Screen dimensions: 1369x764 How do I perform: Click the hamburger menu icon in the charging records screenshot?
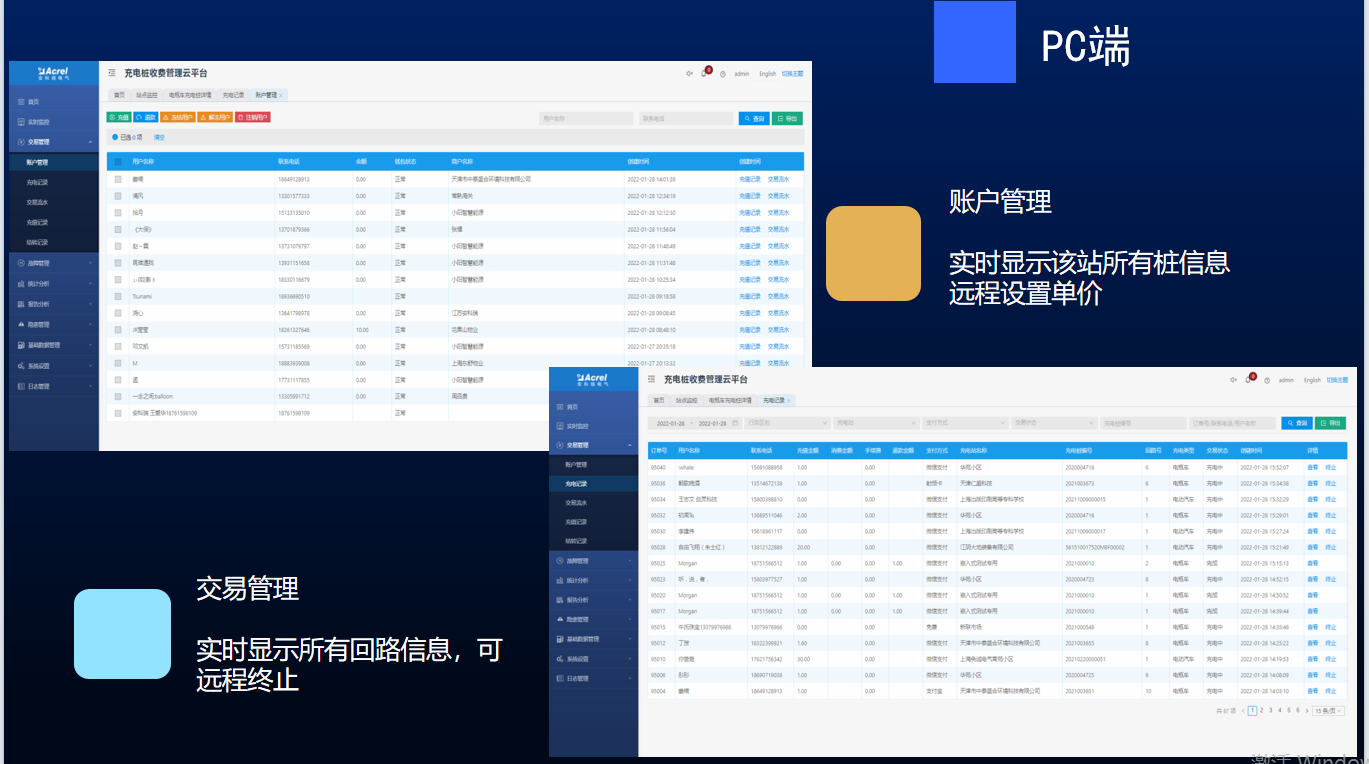652,380
